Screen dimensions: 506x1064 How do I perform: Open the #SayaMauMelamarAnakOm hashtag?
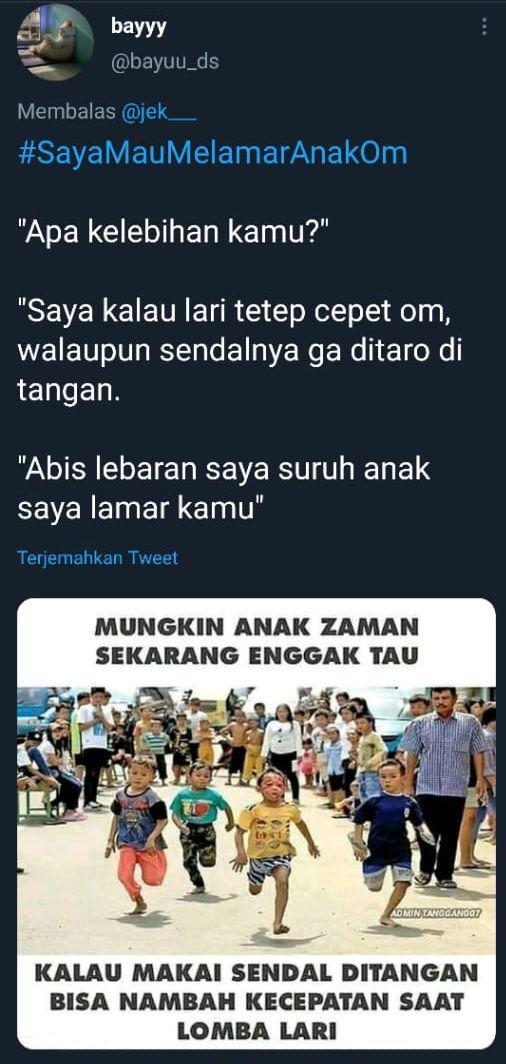click(212, 153)
